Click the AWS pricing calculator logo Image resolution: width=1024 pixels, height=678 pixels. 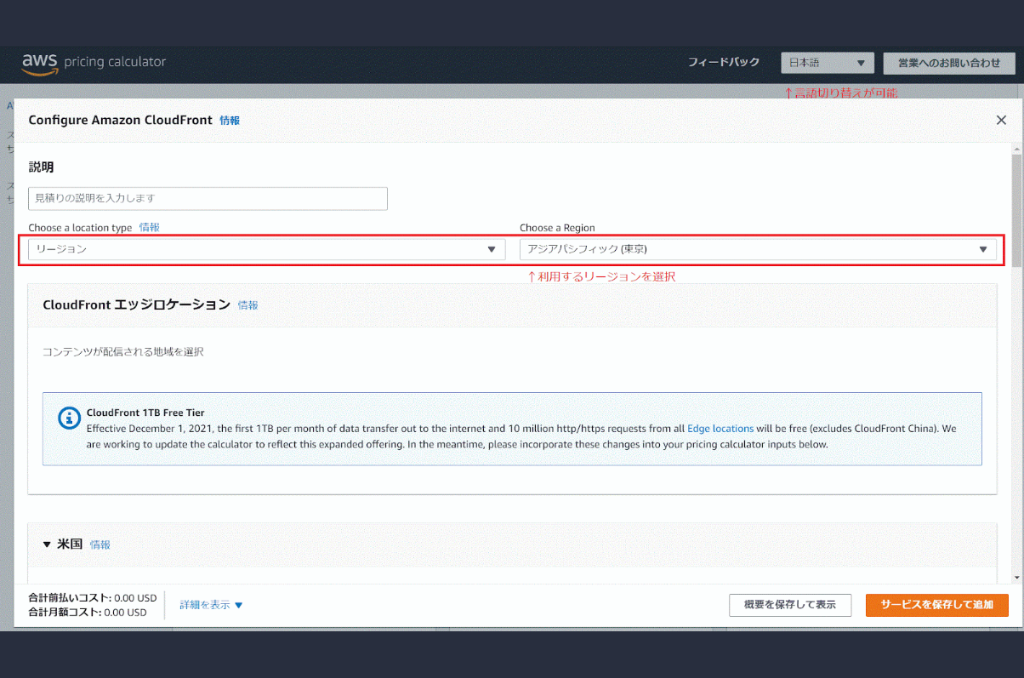[93, 63]
